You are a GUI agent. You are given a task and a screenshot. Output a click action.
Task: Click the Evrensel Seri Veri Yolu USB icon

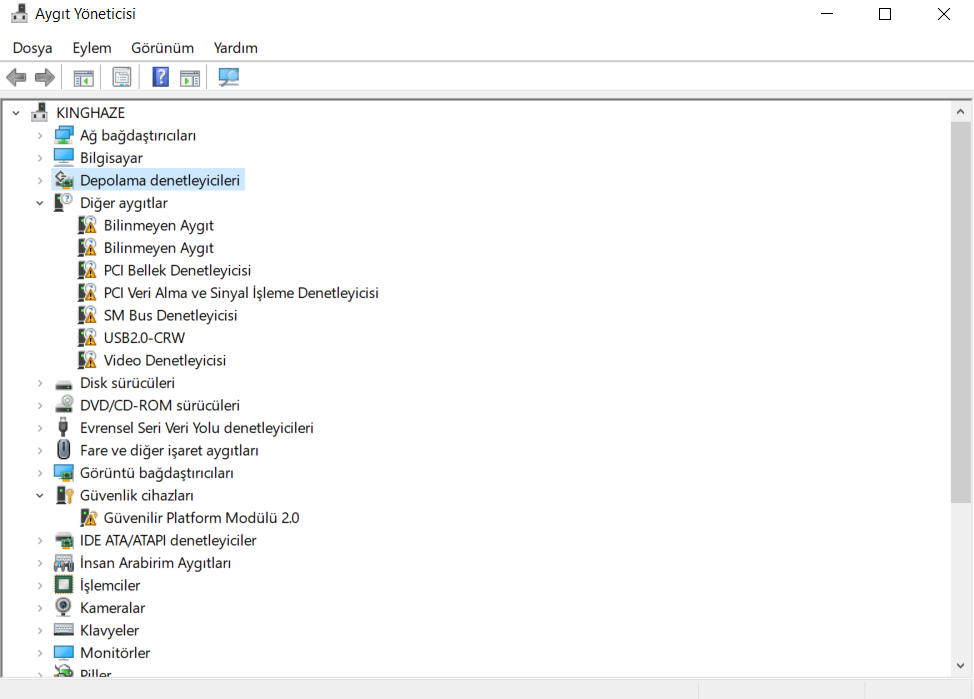[63, 427]
